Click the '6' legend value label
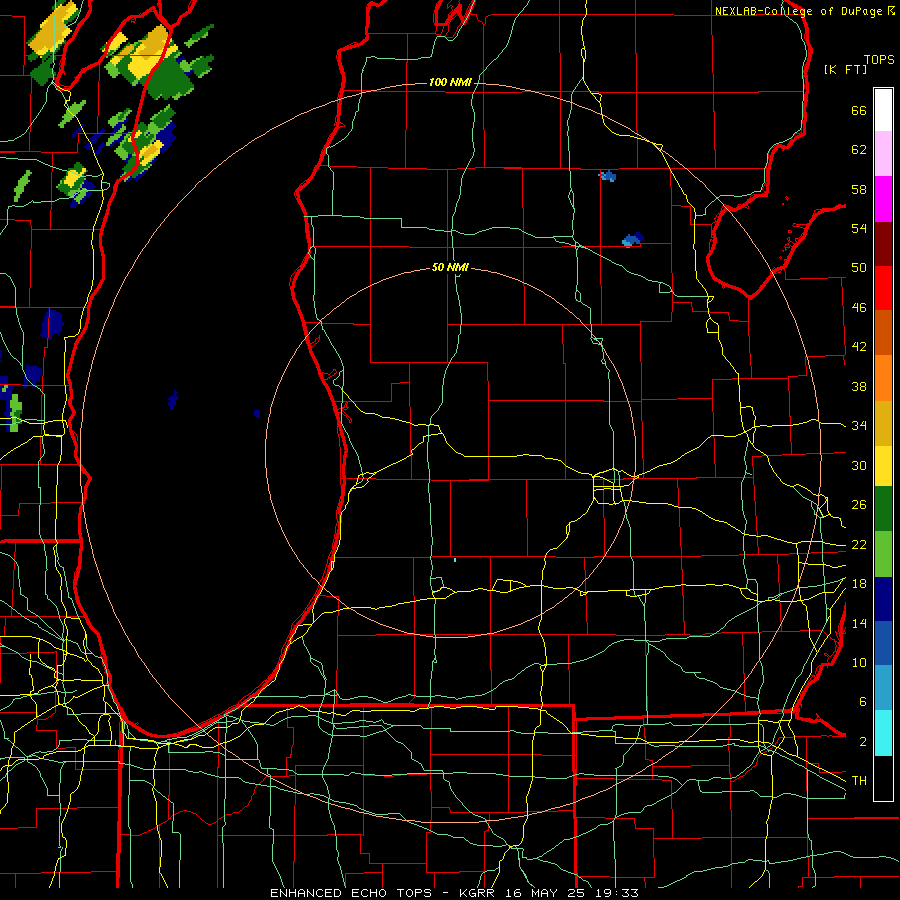Image resolution: width=900 pixels, height=900 pixels. click(x=862, y=702)
